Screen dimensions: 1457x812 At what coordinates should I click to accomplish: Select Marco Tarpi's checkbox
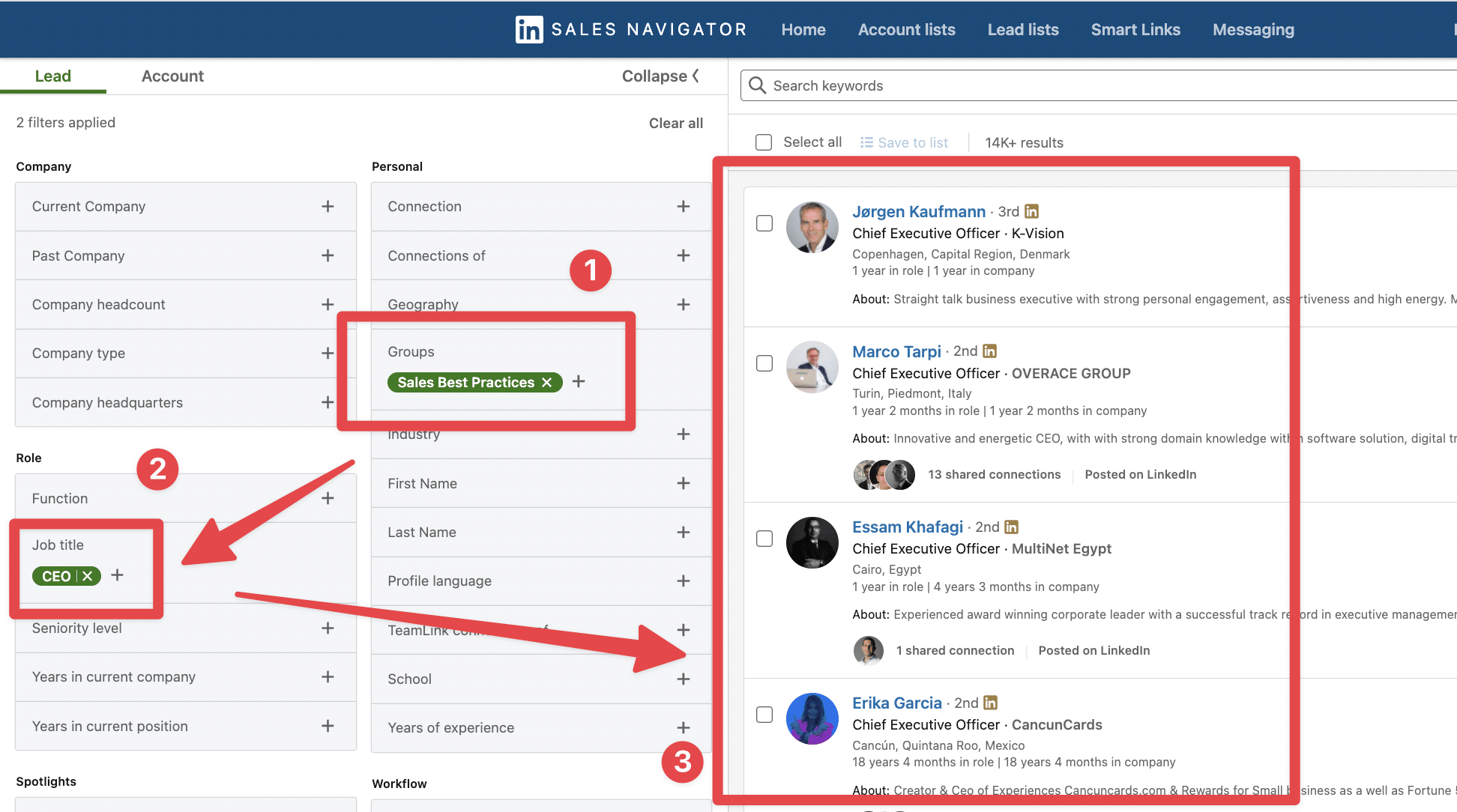click(x=764, y=363)
